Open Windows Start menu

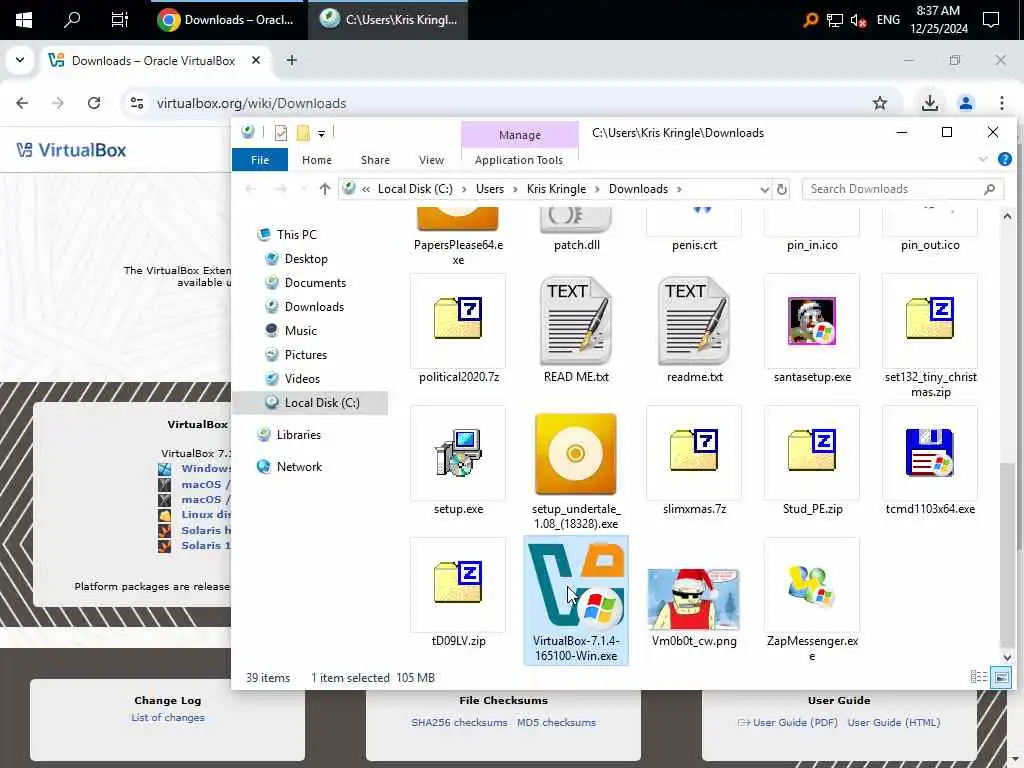click(x=24, y=20)
